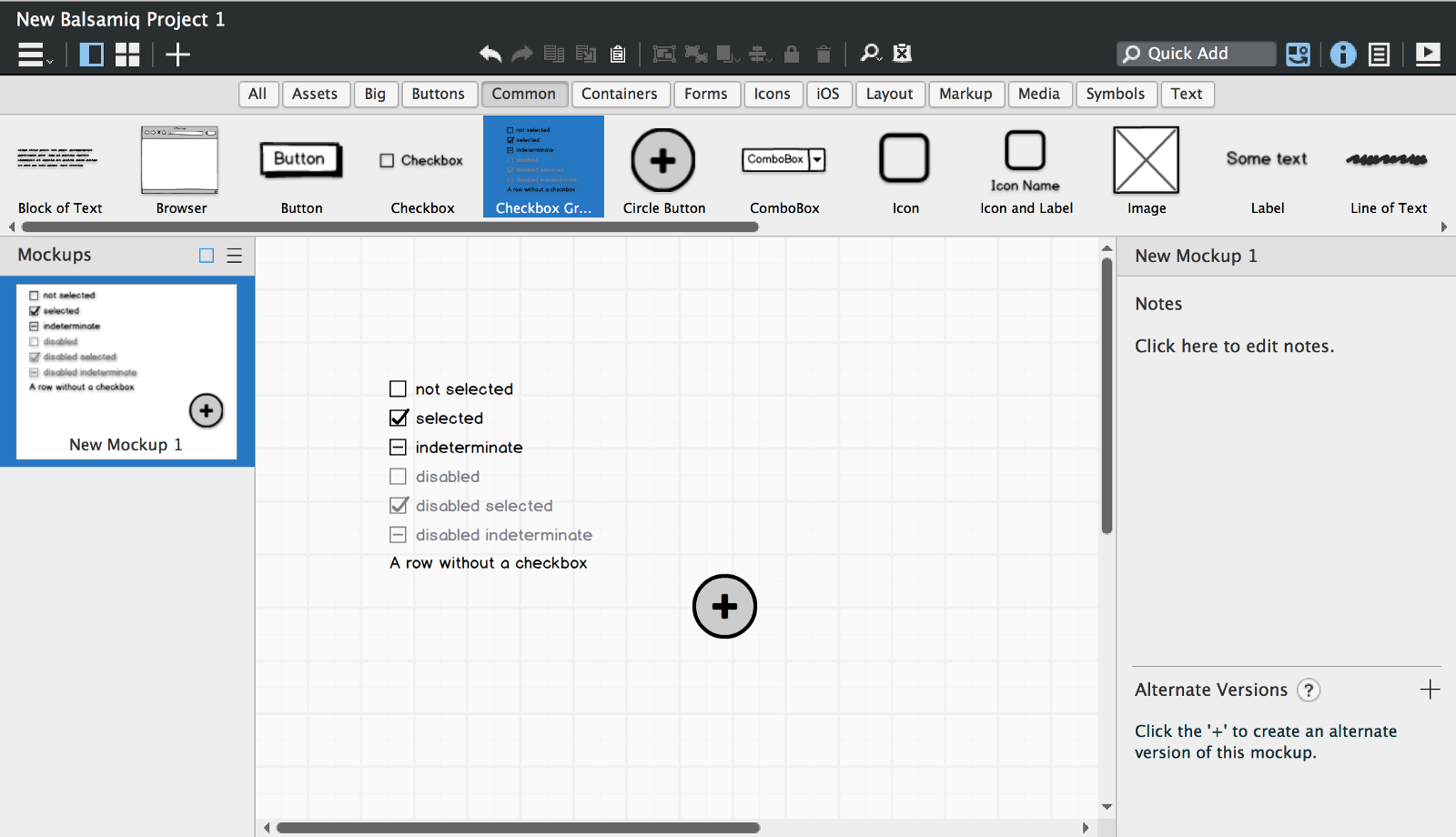The width and height of the screenshot is (1456, 837).
Task: Open the info properties panel icon
Action: (1342, 55)
